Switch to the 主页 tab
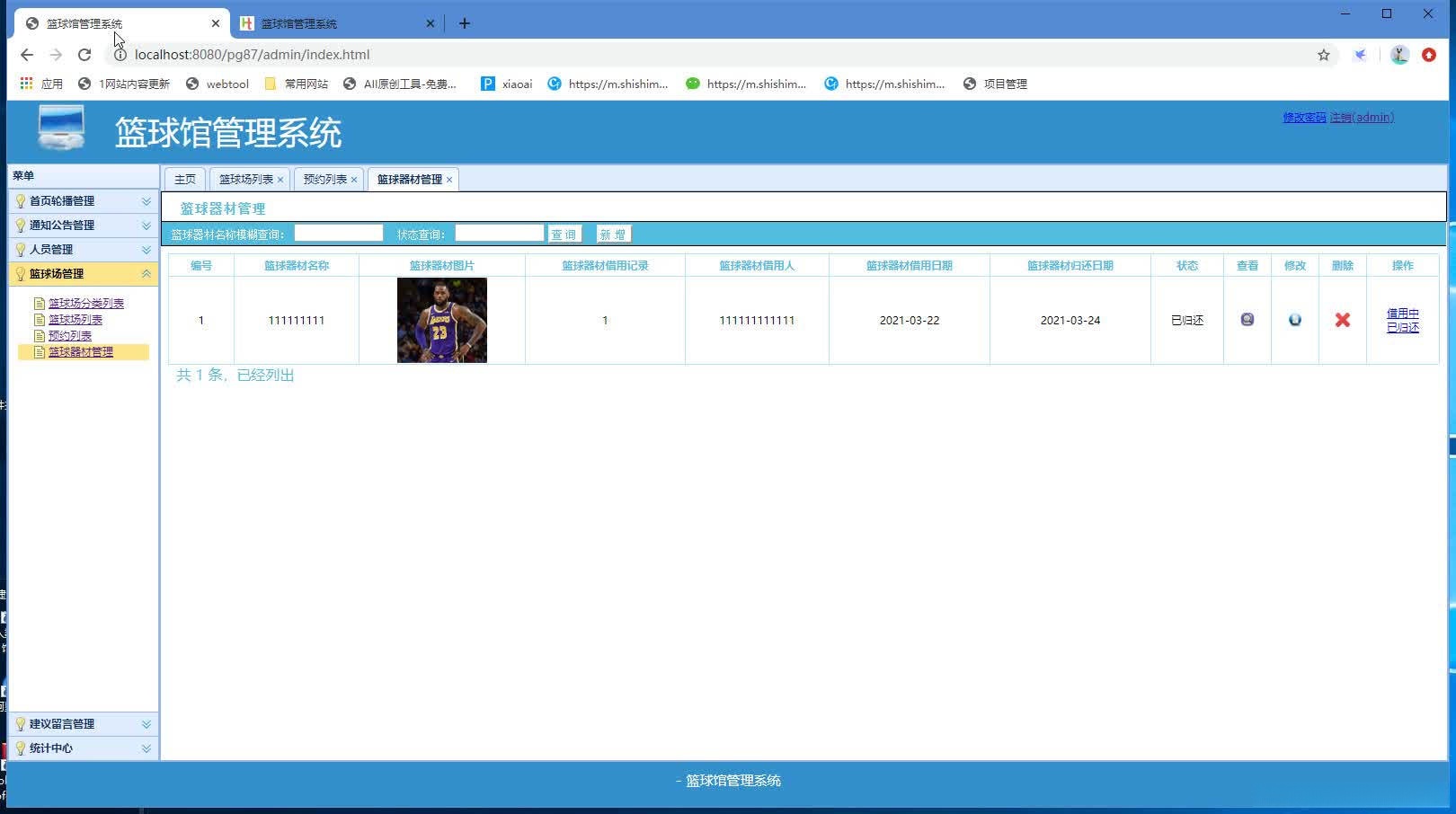Viewport: 1456px width, 814px height. point(185,180)
